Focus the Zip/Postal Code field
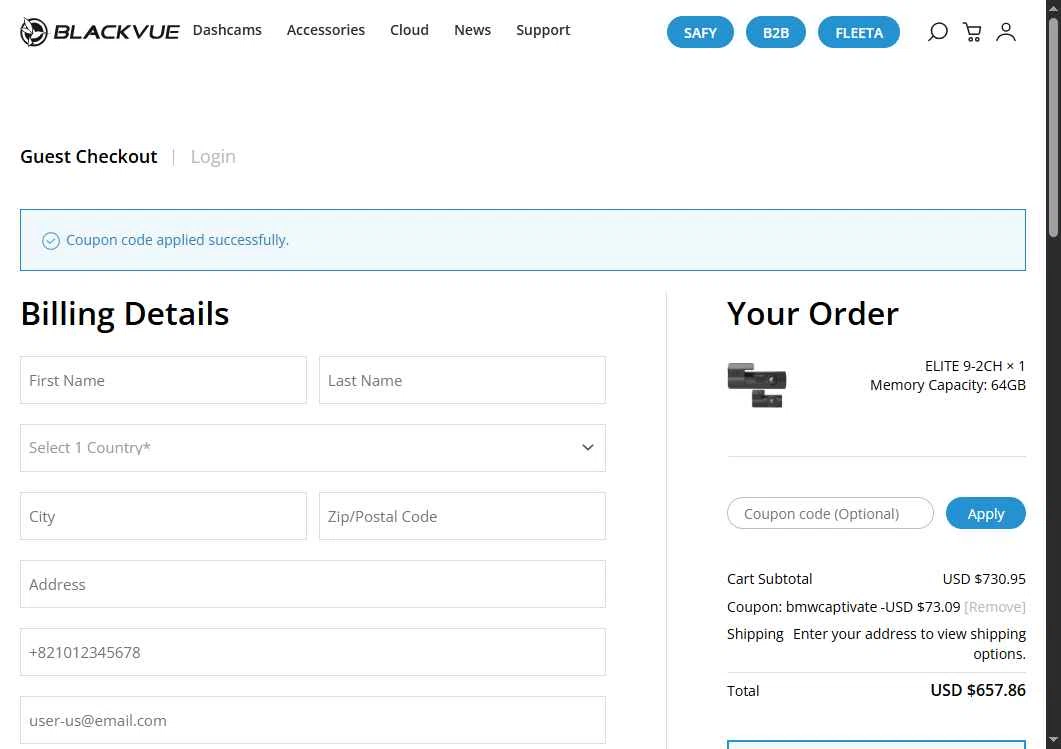Image resolution: width=1061 pixels, height=749 pixels. coord(462,516)
